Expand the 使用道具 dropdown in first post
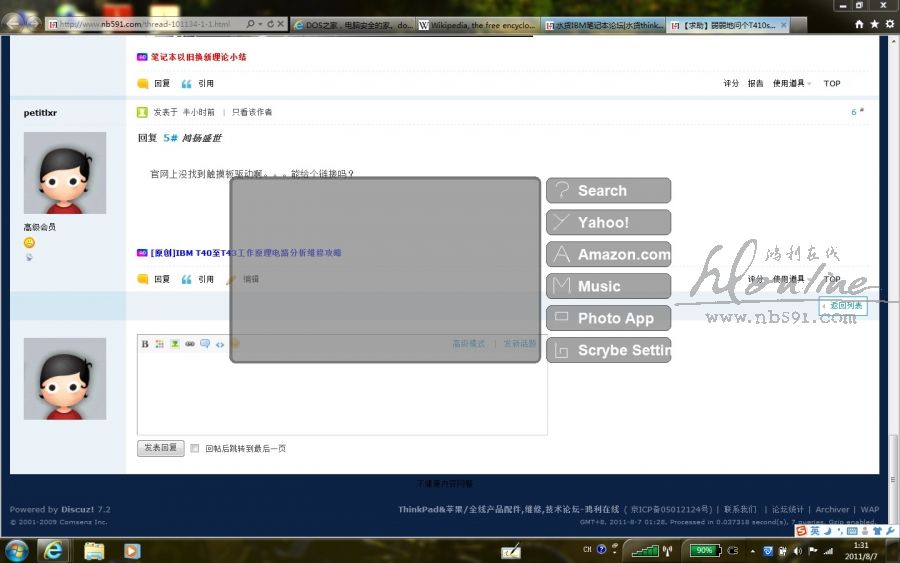900x563 pixels. [791, 84]
